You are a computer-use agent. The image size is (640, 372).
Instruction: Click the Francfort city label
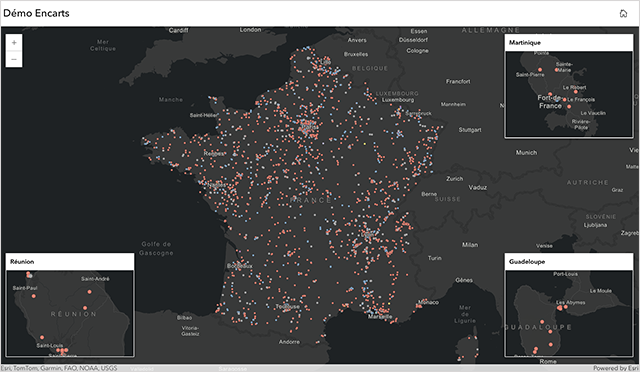click(458, 82)
